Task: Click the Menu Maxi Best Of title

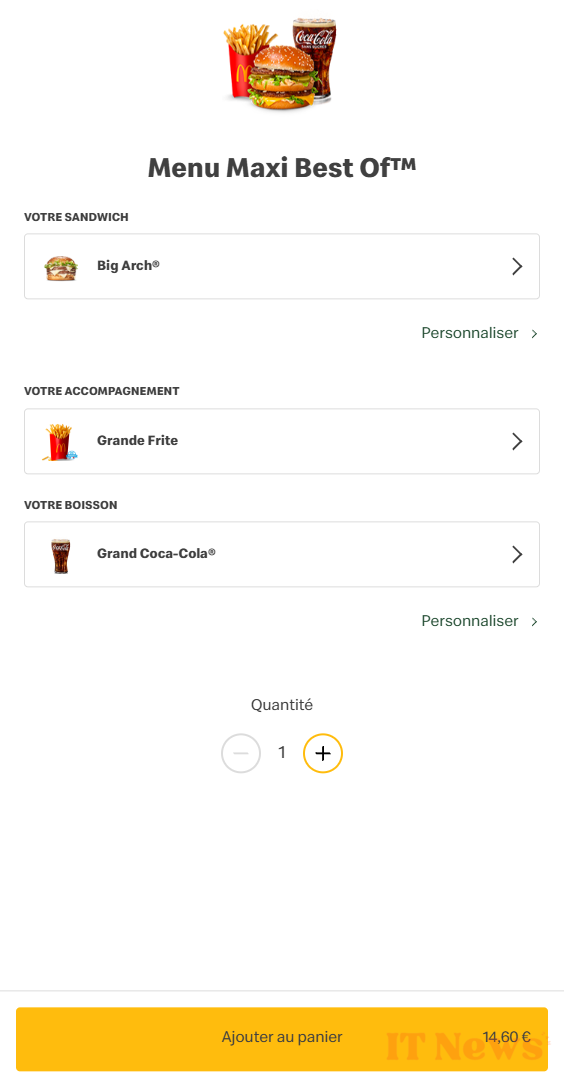Action: (x=282, y=168)
